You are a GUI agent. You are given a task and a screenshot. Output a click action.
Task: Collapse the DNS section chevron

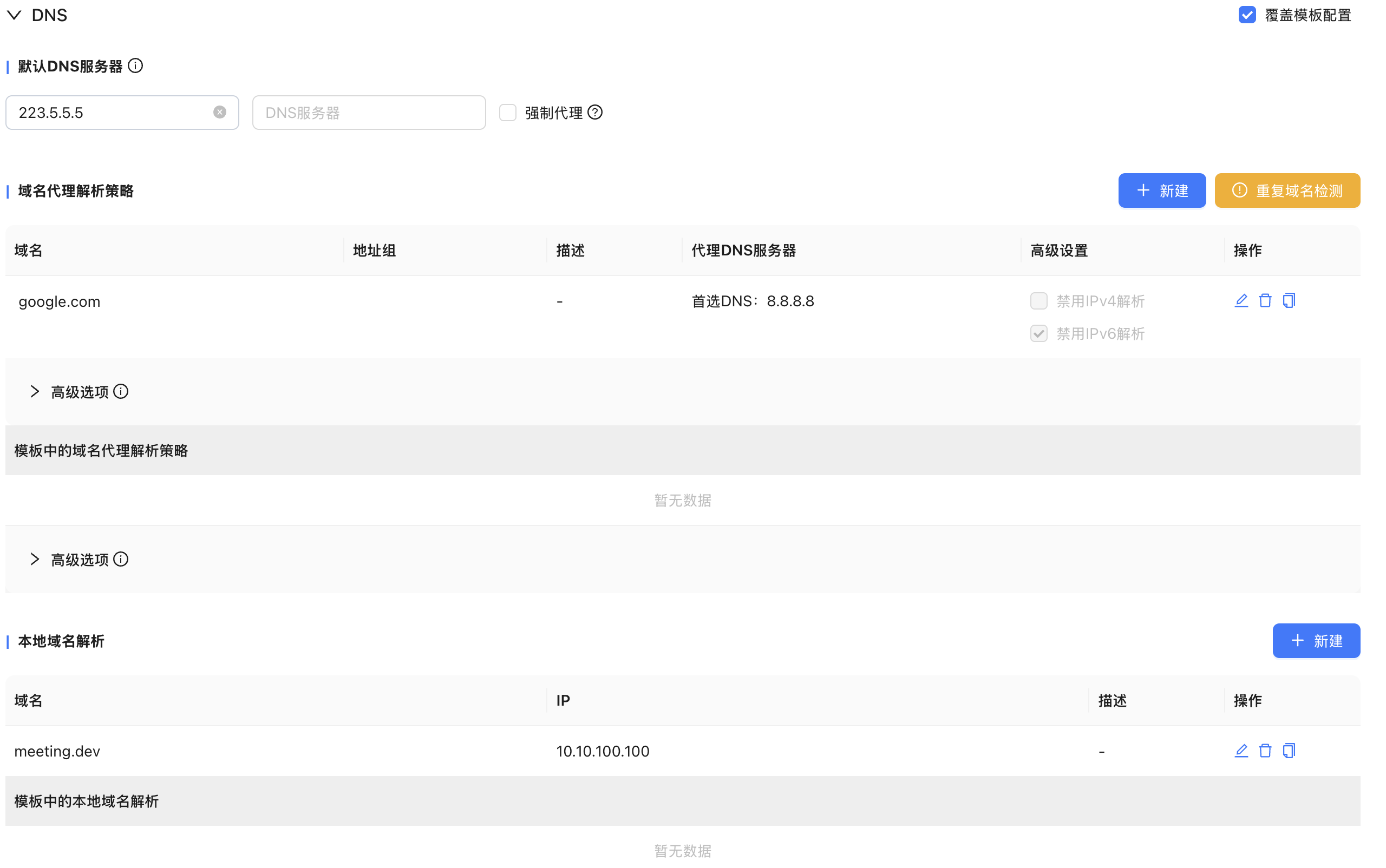[x=15, y=16]
